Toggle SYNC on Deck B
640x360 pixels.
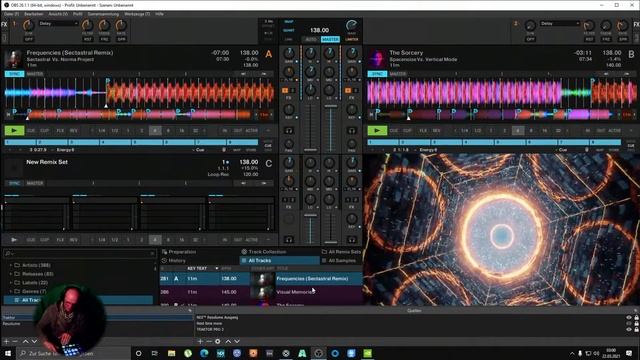pos(377,74)
